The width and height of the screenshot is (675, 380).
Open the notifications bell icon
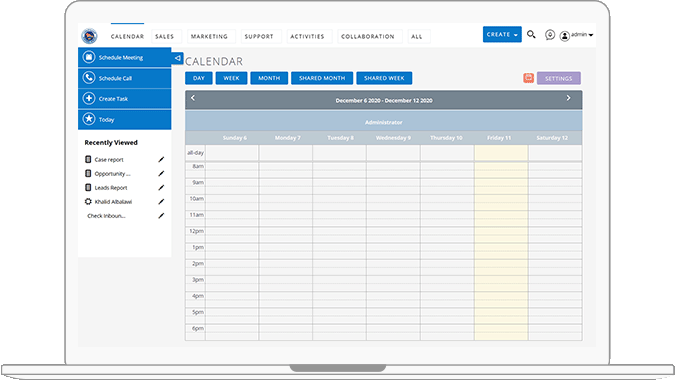pos(550,35)
